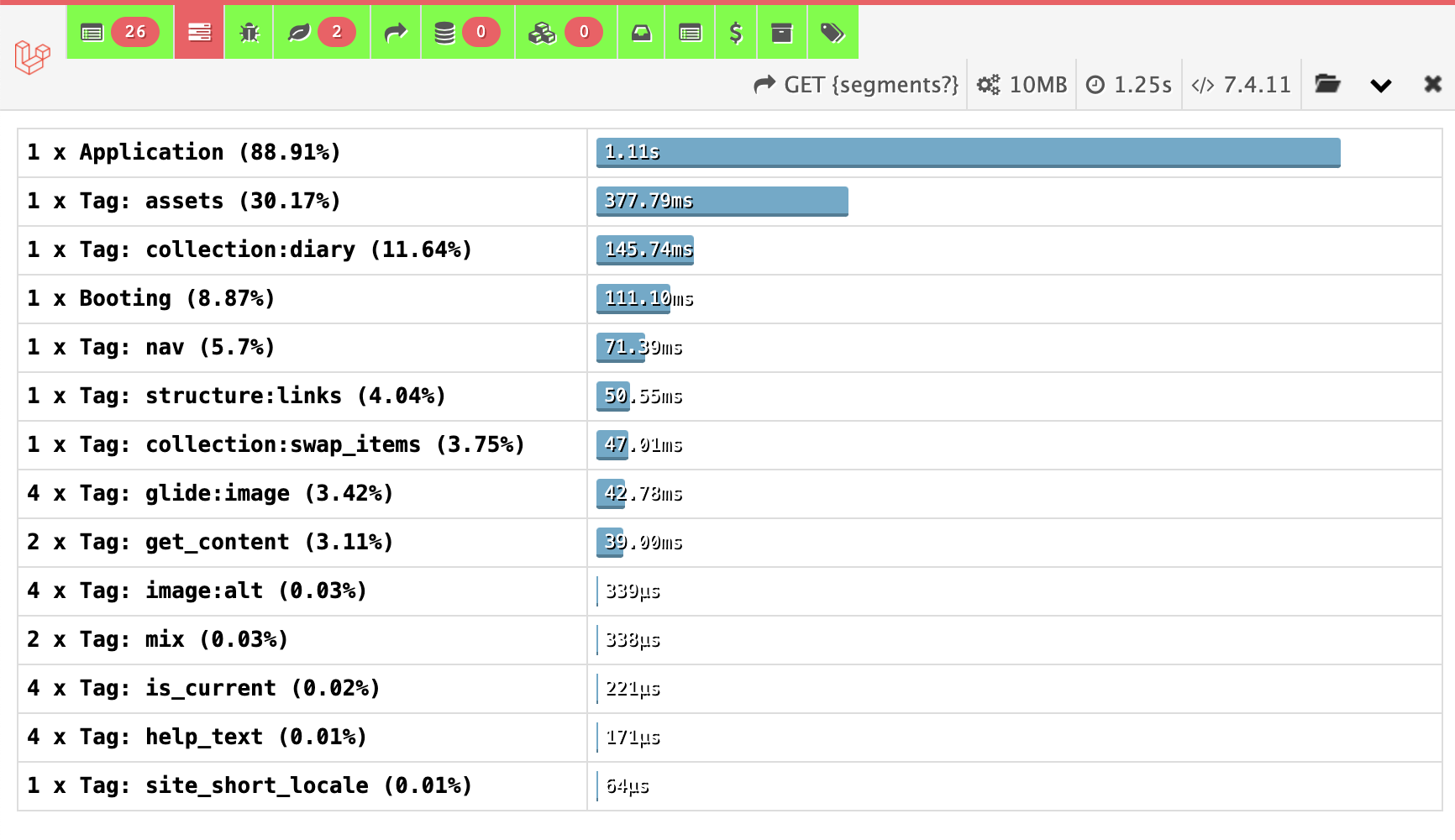This screenshot has width=1455, height=840.
Task: Open the Views leaf icon tab
Action: 320,33
